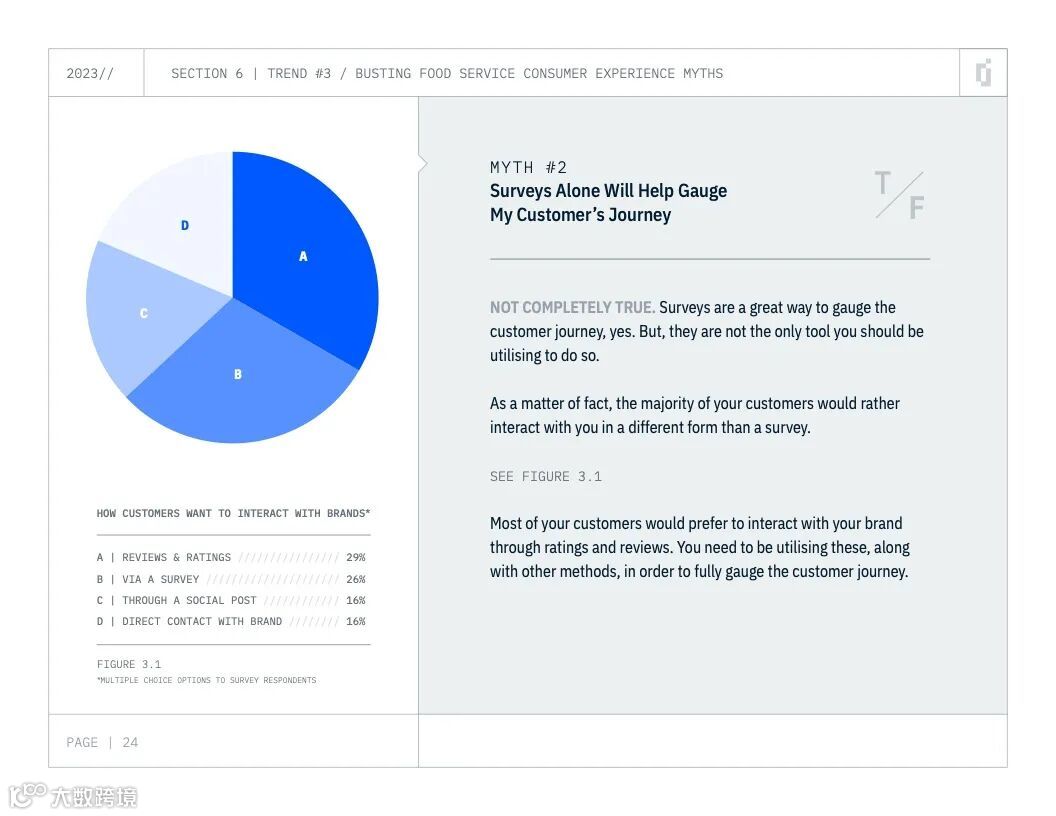1056x816 pixels.
Task: Click the small arrow notch beside pie chart
Action: click(x=423, y=163)
